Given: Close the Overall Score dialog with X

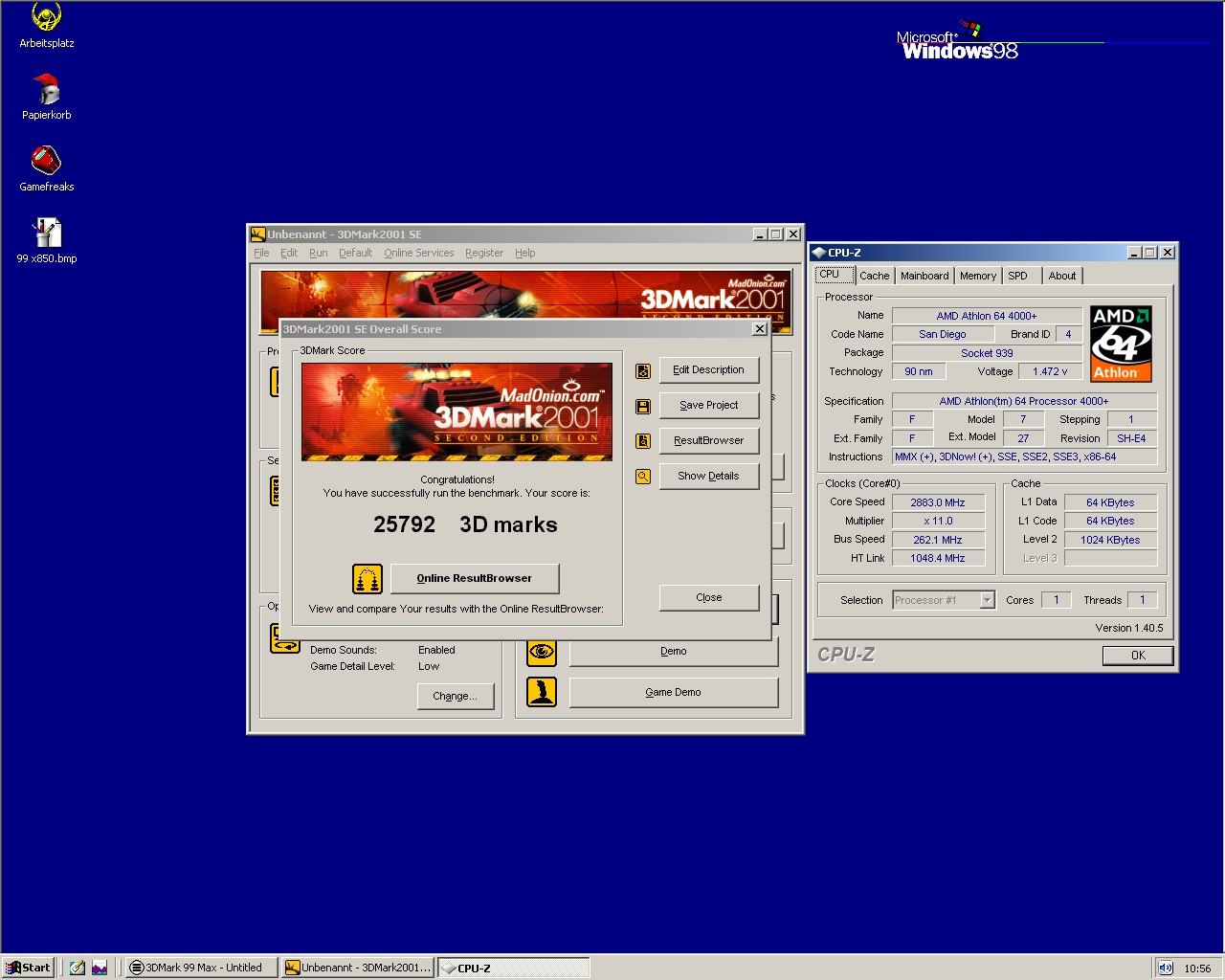Looking at the screenshot, I should (x=759, y=328).
